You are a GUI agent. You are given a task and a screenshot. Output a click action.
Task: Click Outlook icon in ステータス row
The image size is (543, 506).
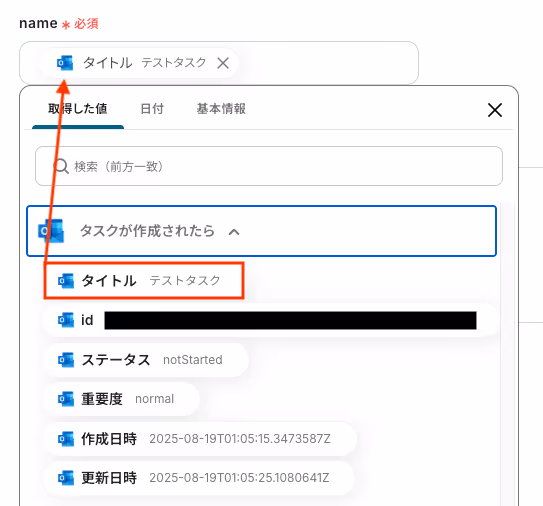tap(66, 360)
